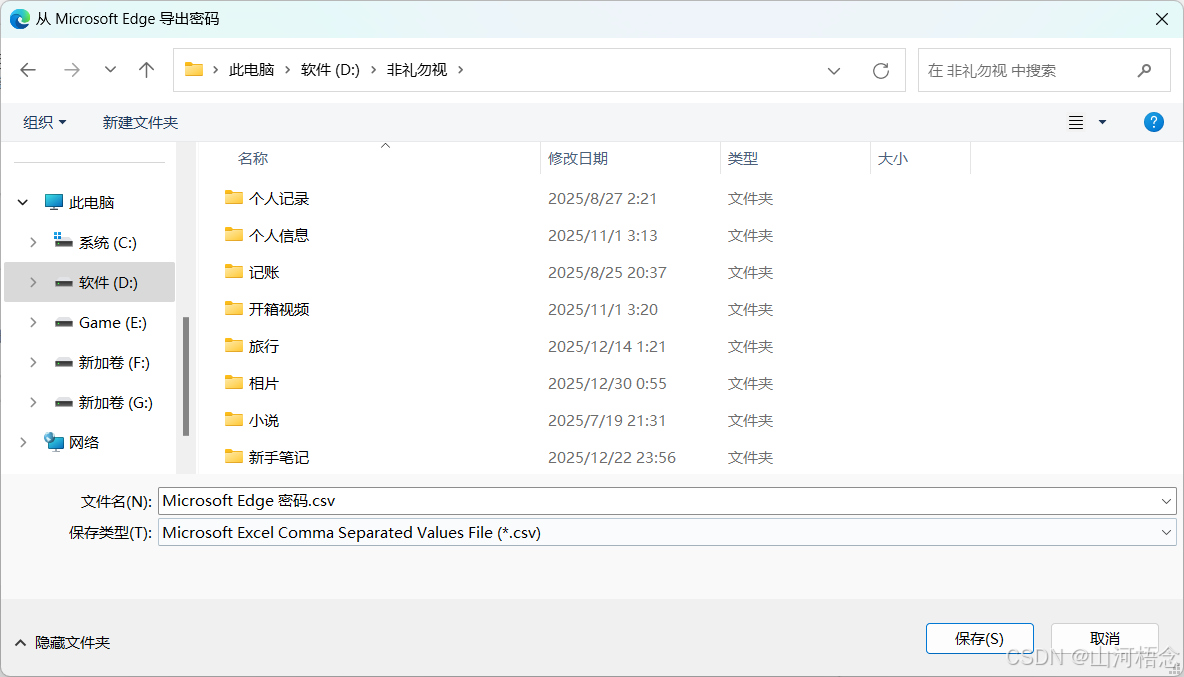Viewport: 1184px width, 677px height.
Task: Select 软件 (D:) in navigation tree
Action: (x=108, y=282)
